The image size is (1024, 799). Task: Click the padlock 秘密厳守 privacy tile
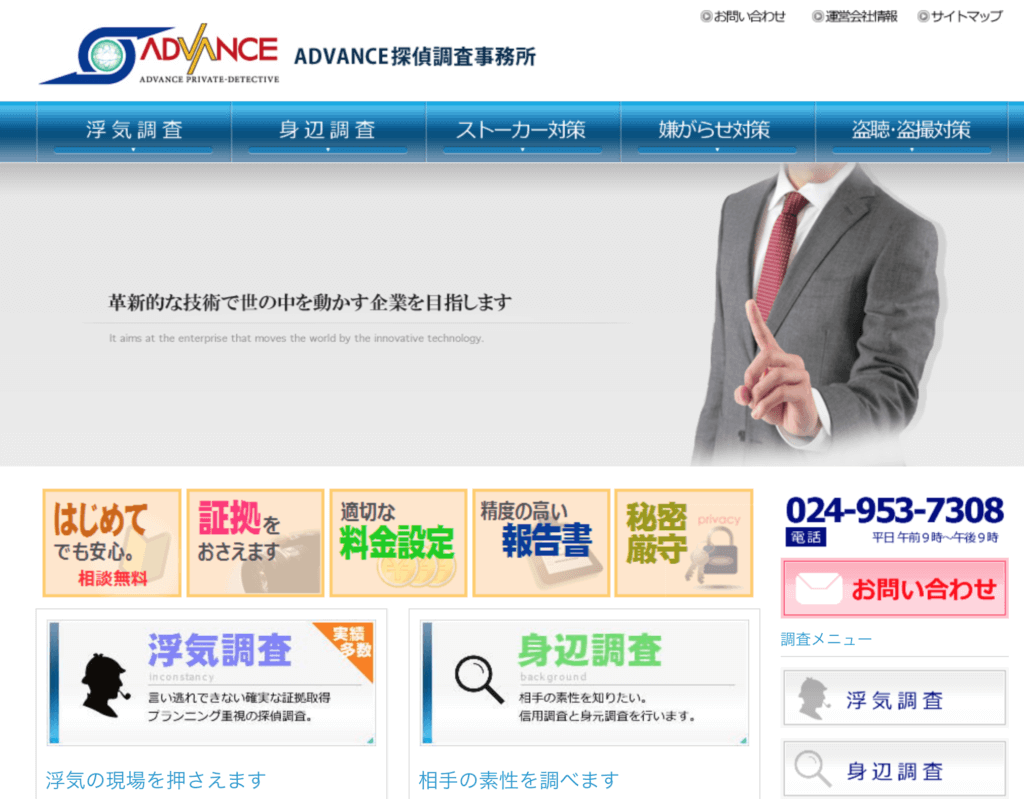[683, 543]
